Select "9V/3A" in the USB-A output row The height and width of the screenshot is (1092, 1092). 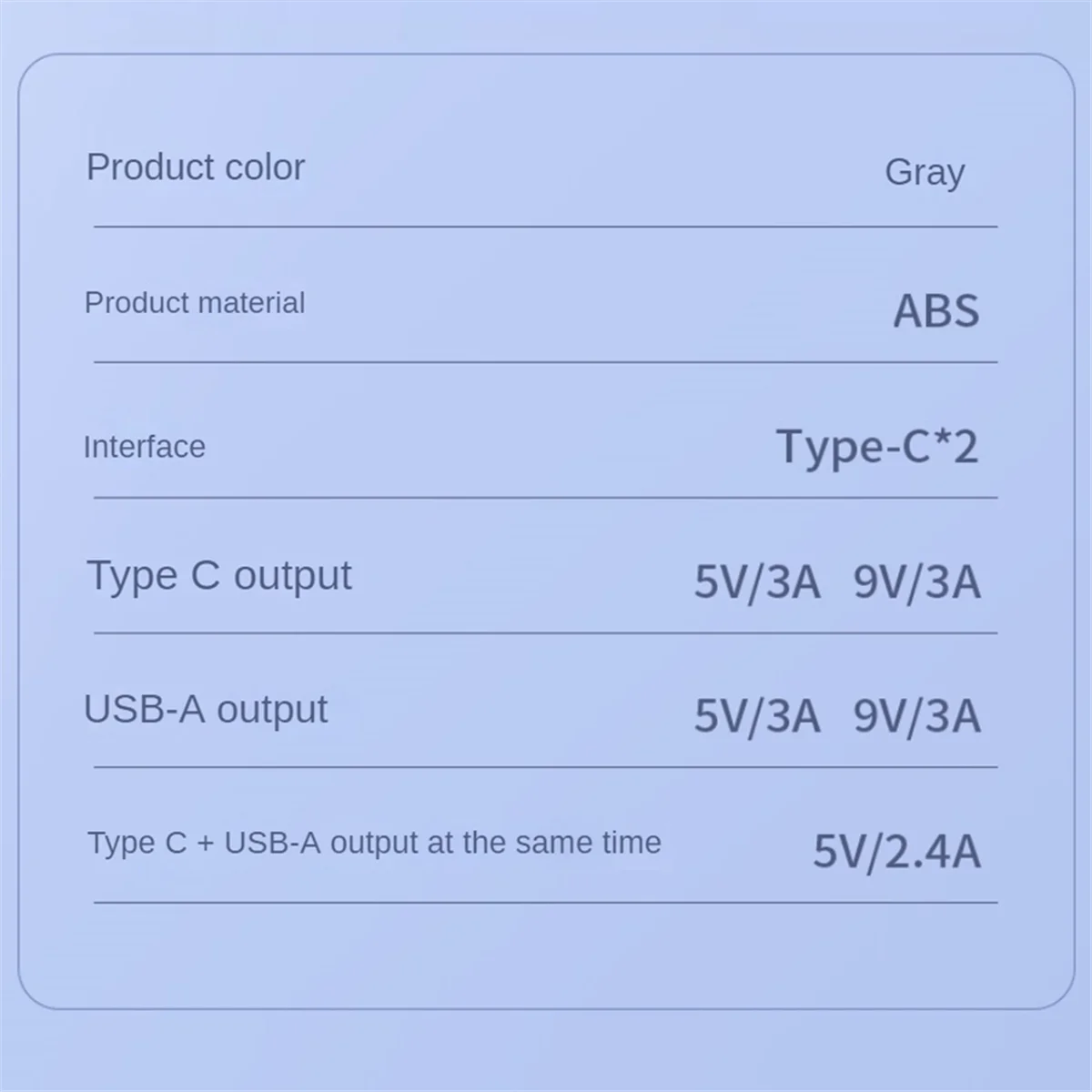[916, 716]
